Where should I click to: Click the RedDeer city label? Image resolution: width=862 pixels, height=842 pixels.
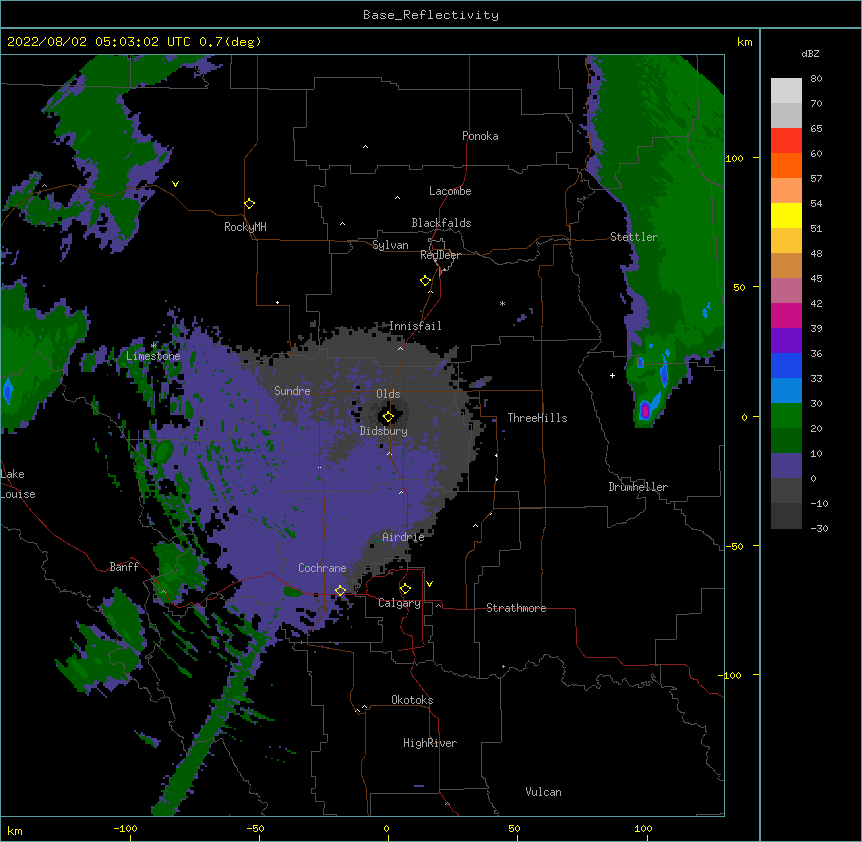coord(440,255)
